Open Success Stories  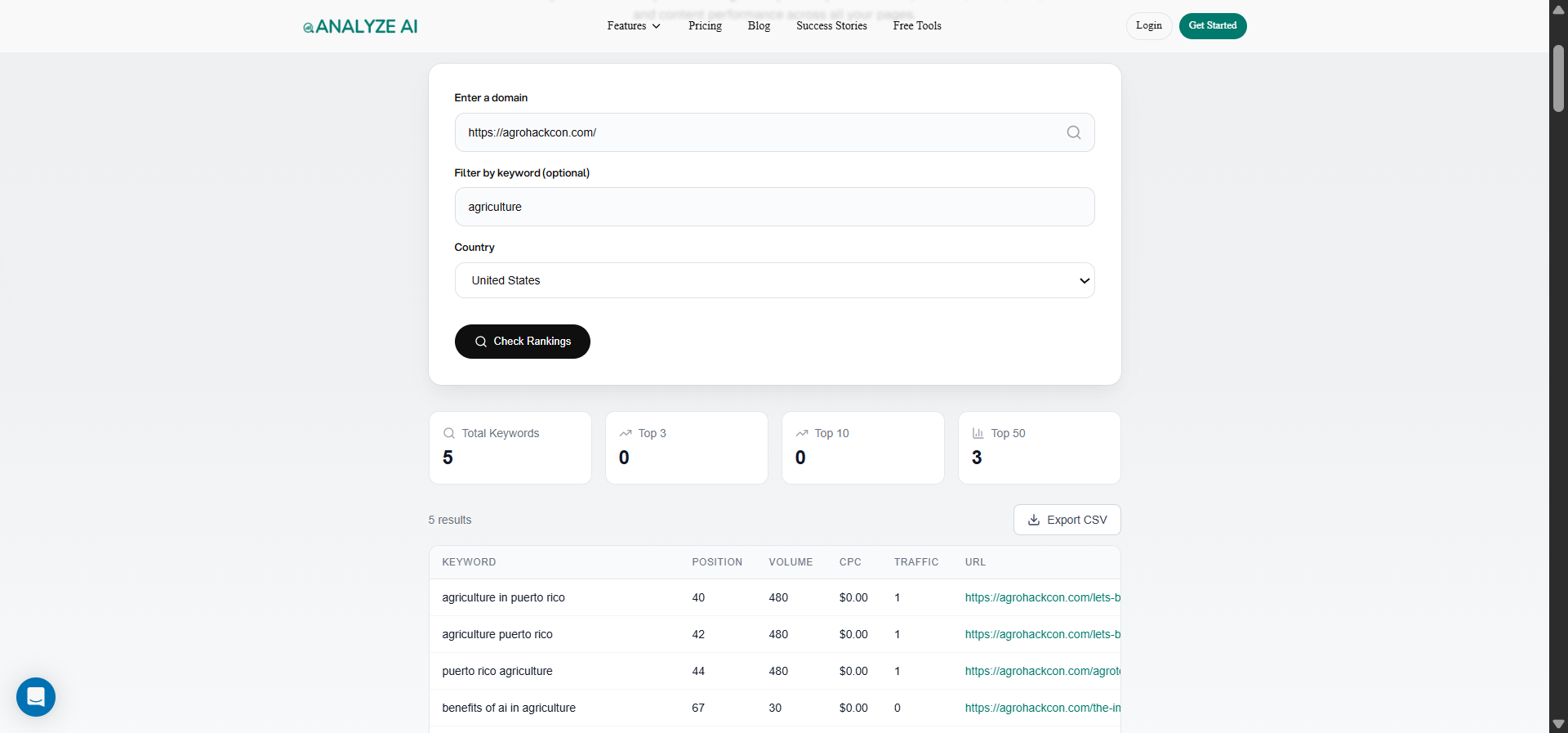831,26
